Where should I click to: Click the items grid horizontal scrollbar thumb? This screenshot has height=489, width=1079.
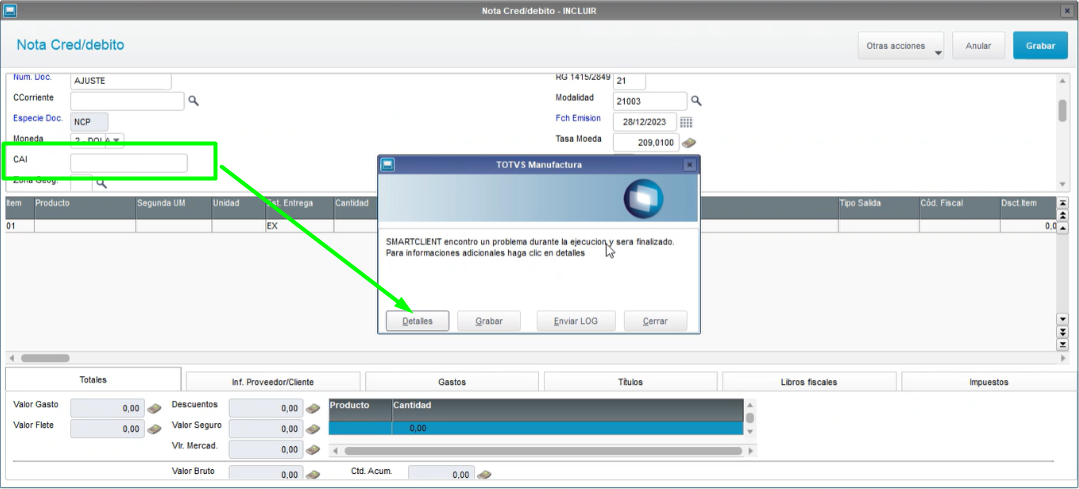[x=45, y=358]
